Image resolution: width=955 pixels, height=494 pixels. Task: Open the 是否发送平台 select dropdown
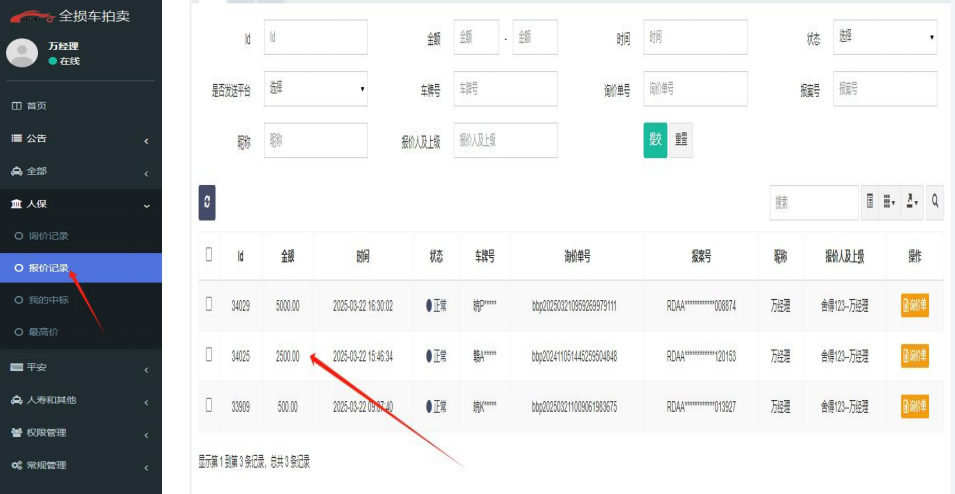(x=316, y=89)
